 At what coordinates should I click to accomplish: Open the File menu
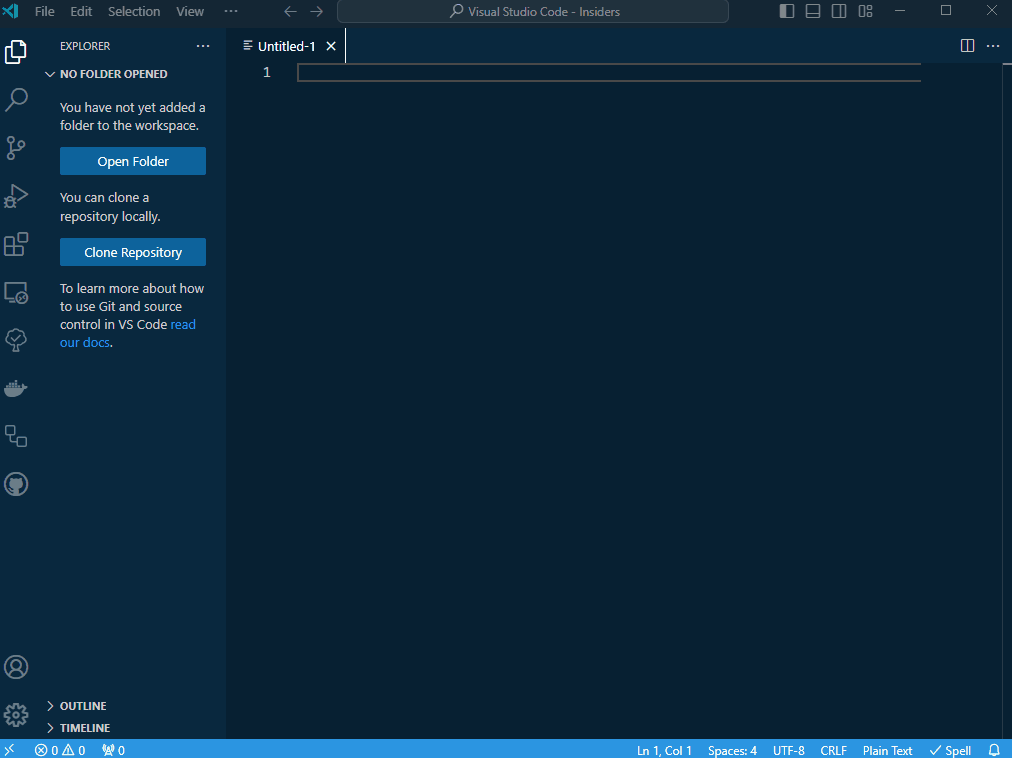45,11
